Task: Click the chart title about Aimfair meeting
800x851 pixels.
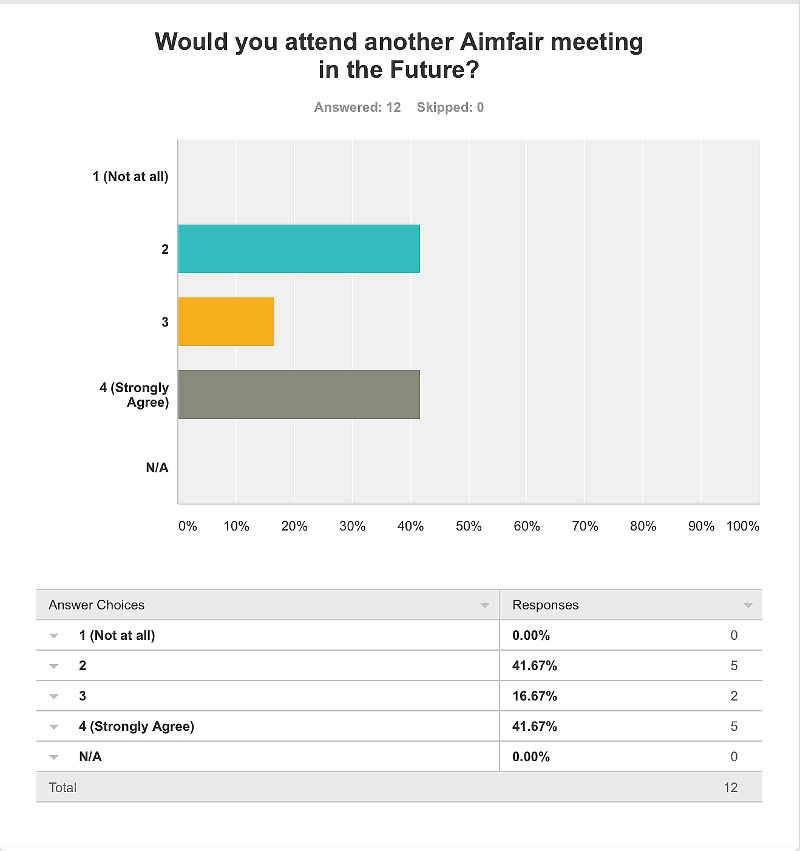Action: click(x=399, y=57)
